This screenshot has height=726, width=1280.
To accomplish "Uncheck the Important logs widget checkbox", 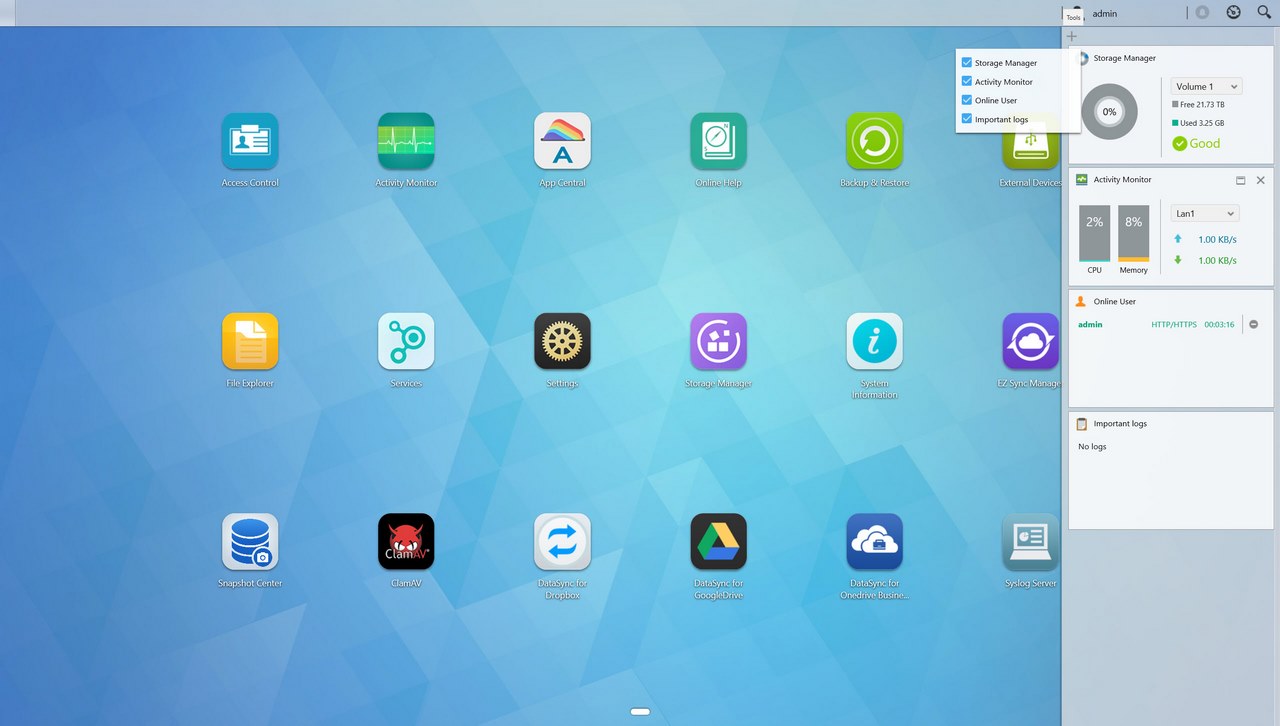I will 966,119.
